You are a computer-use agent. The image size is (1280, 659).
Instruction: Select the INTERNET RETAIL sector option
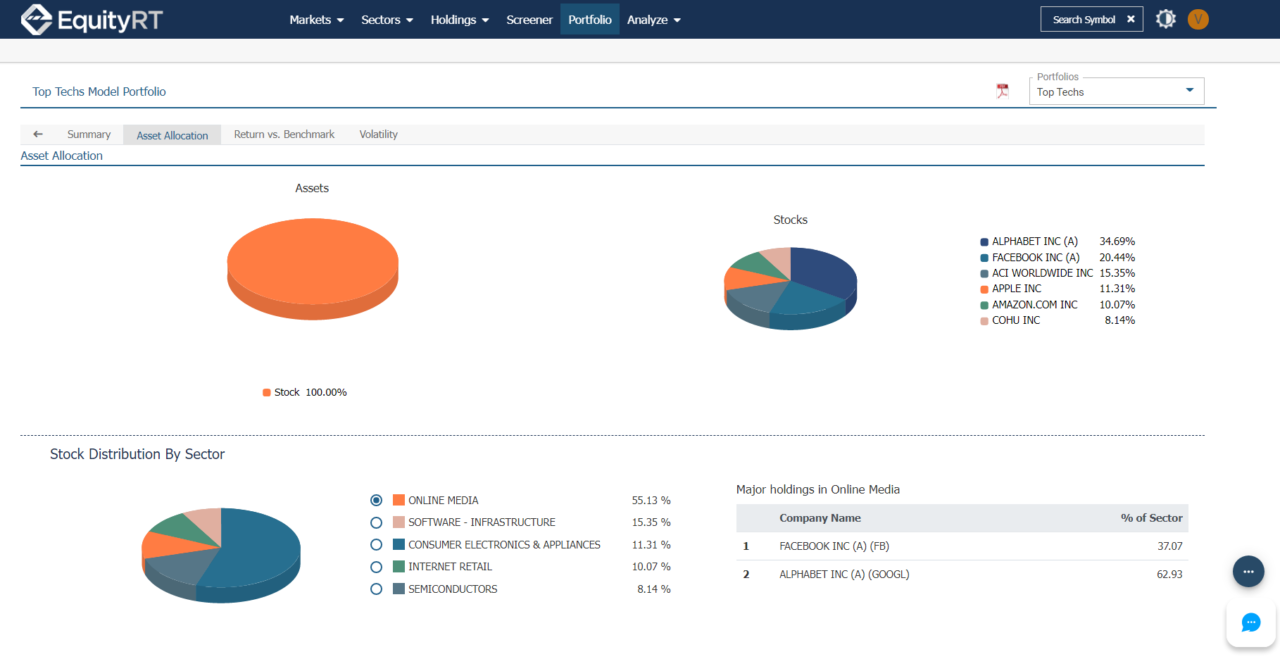(376, 566)
